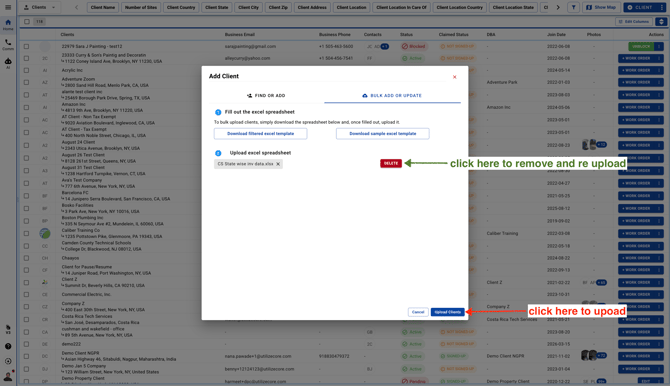Sort by the Join Date column header
Viewport: 670px width, 386px height.
pyautogui.click(x=556, y=35)
